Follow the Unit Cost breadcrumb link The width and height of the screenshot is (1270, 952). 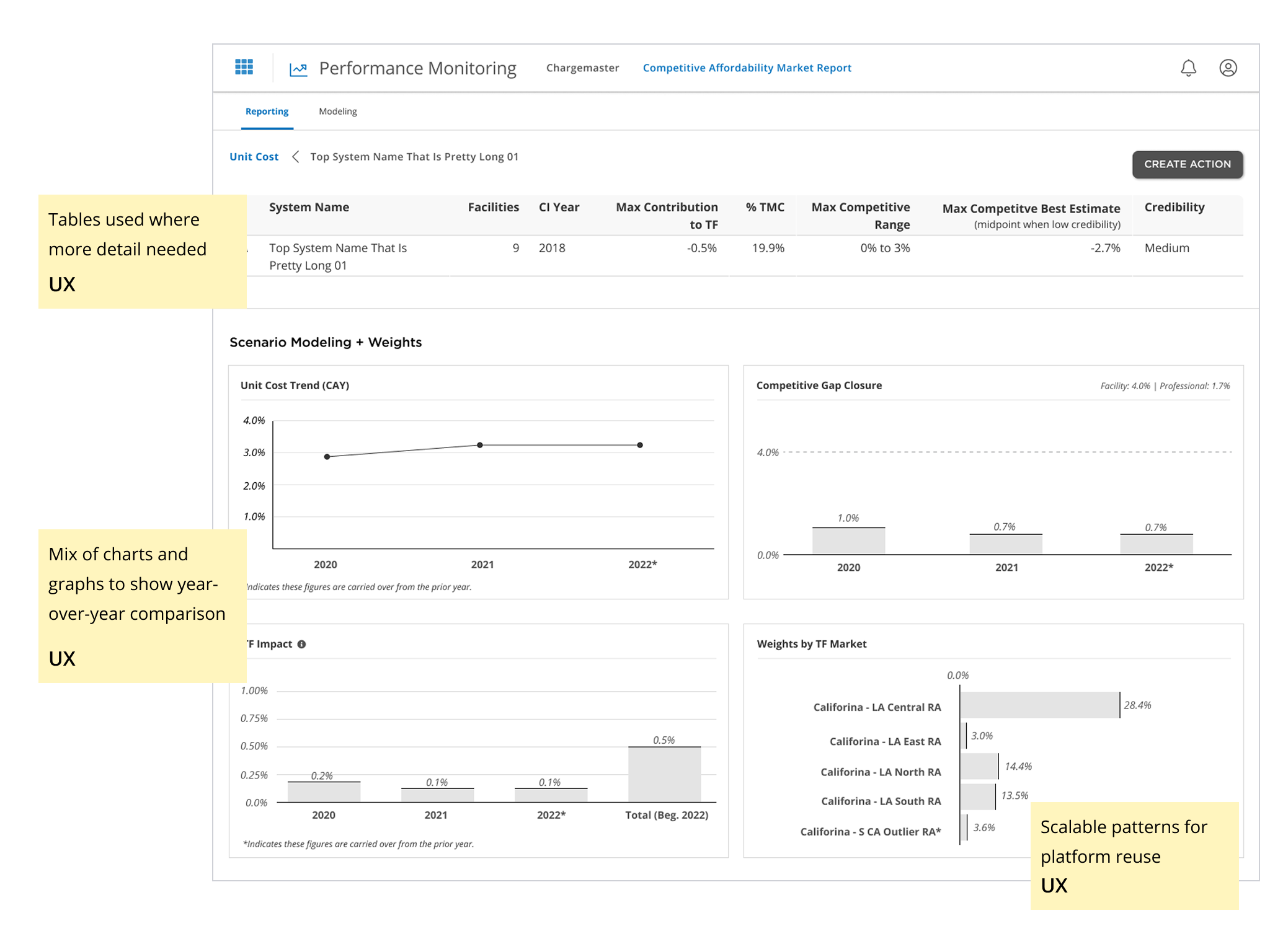[254, 157]
